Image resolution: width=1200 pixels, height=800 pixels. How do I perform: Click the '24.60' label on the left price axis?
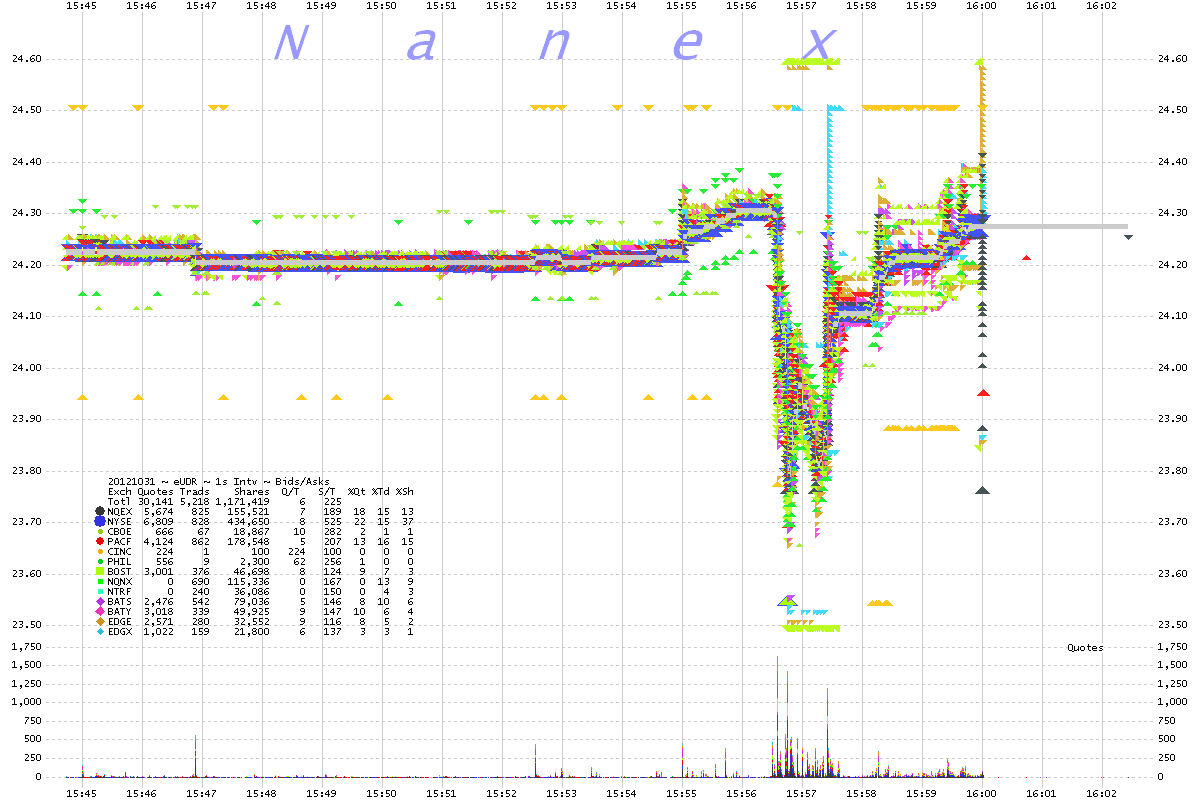pos(25,59)
